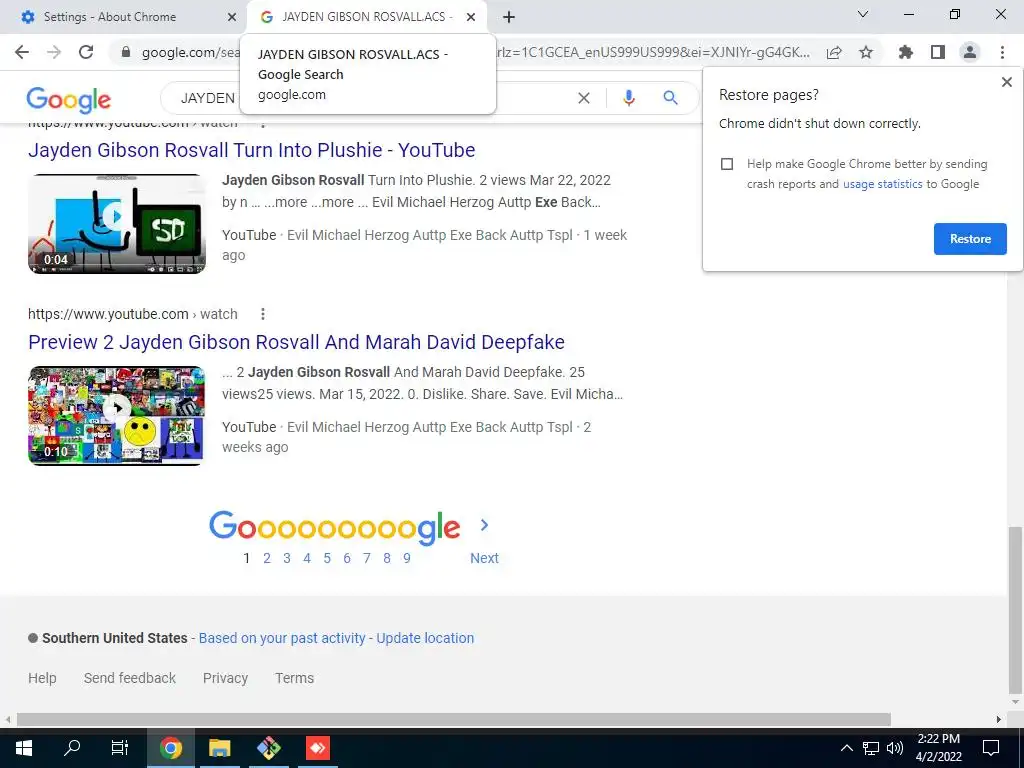
Task: Open the Extensions puzzle icon
Action: (x=906, y=52)
